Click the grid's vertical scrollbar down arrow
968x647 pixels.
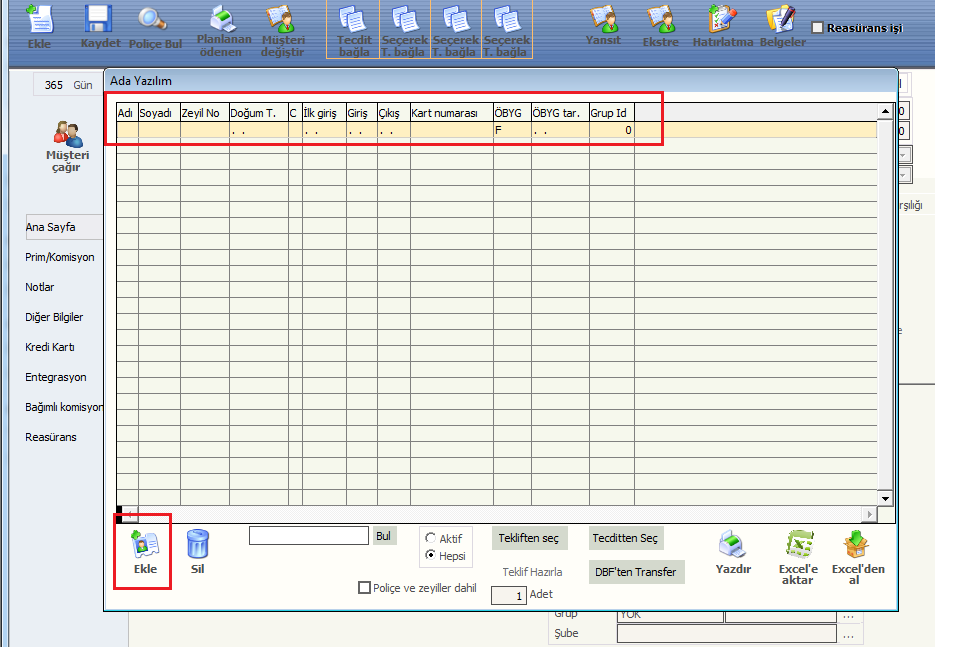(x=884, y=497)
